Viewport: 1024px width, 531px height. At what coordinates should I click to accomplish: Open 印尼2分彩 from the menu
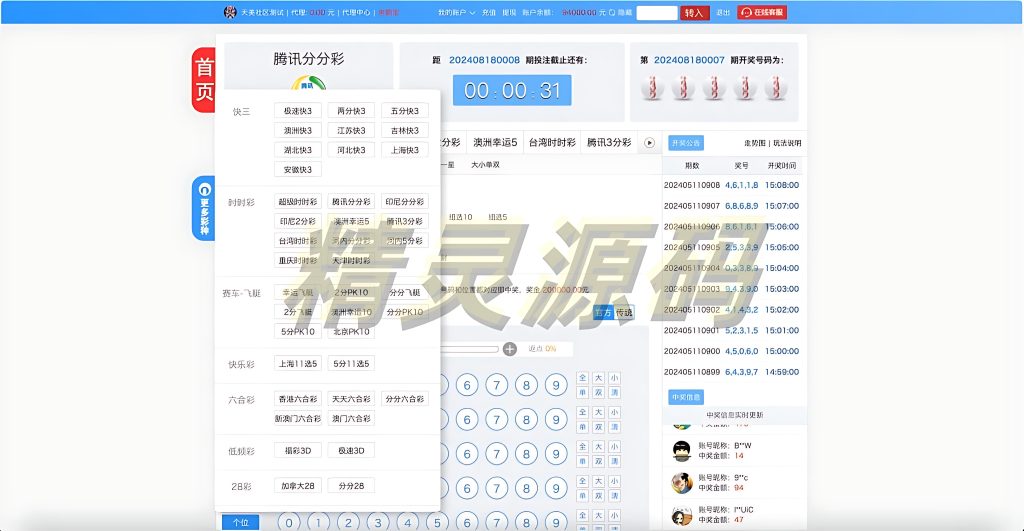[298, 221]
